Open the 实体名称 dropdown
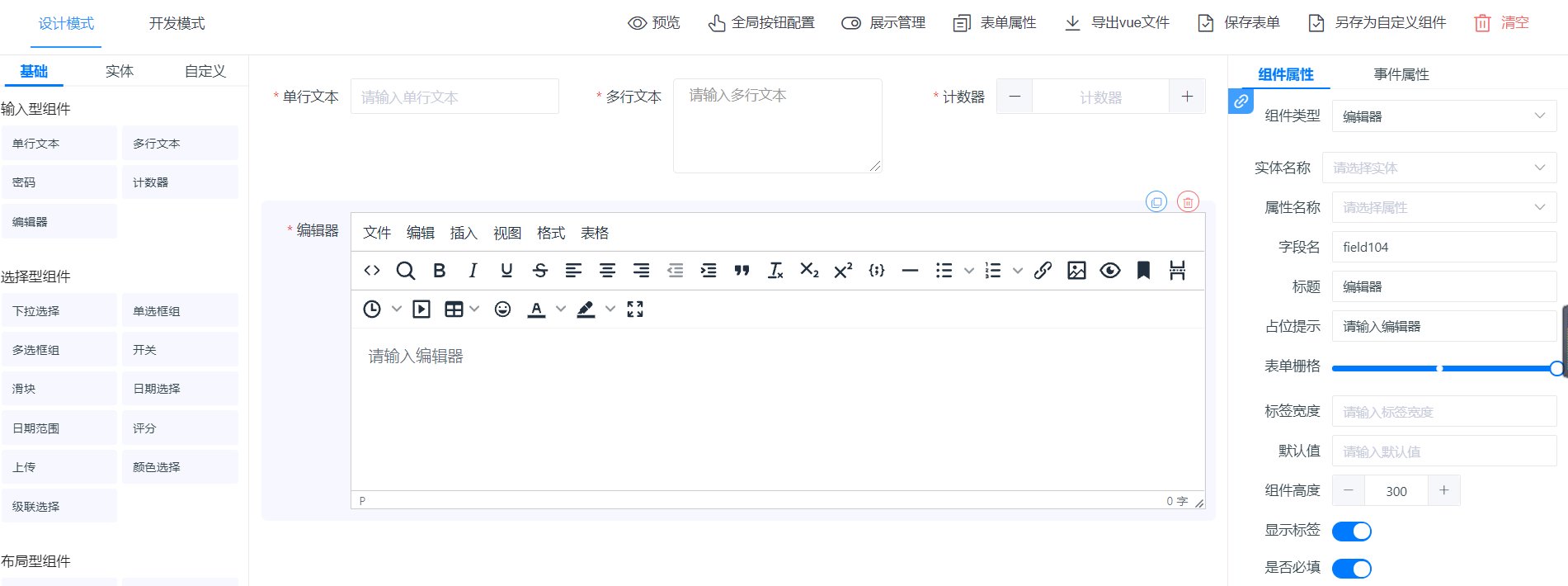1568x586 pixels. coord(1439,168)
